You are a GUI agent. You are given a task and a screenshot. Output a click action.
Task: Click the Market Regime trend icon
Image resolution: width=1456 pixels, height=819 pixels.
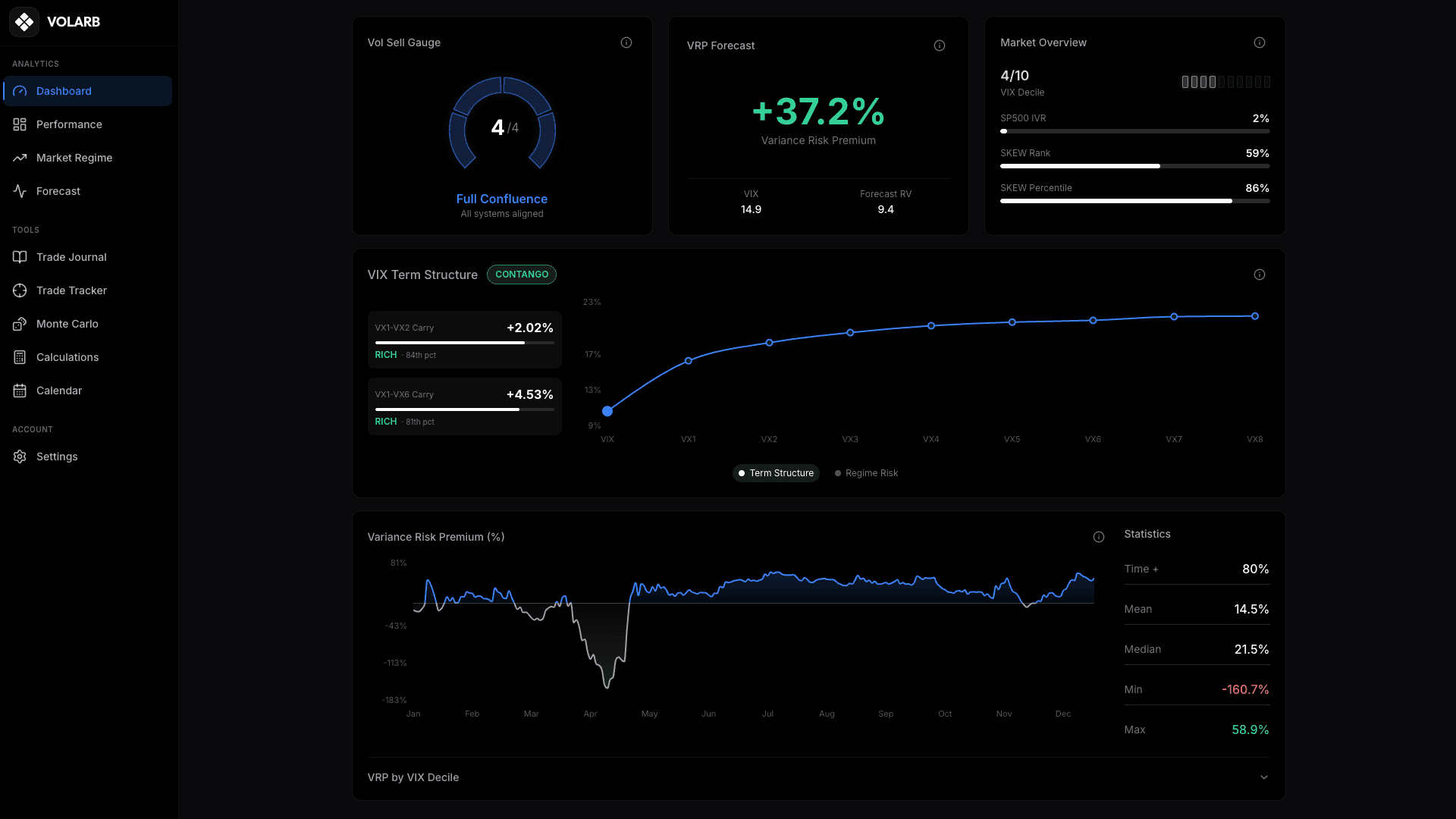pyautogui.click(x=20, y=158)
